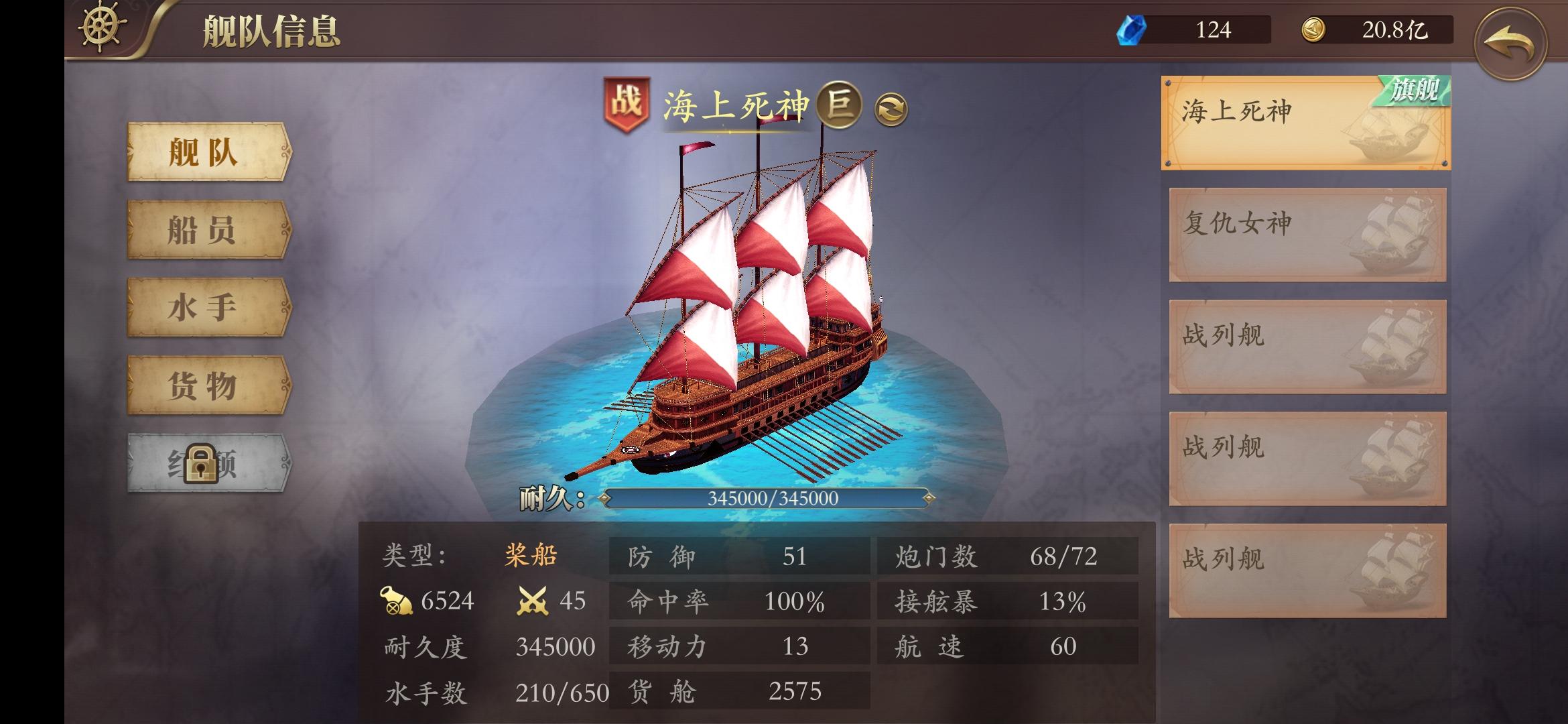The image size is (1568, 724).
Task: Click the padlock on locked tab
Action: click(201, 463)
